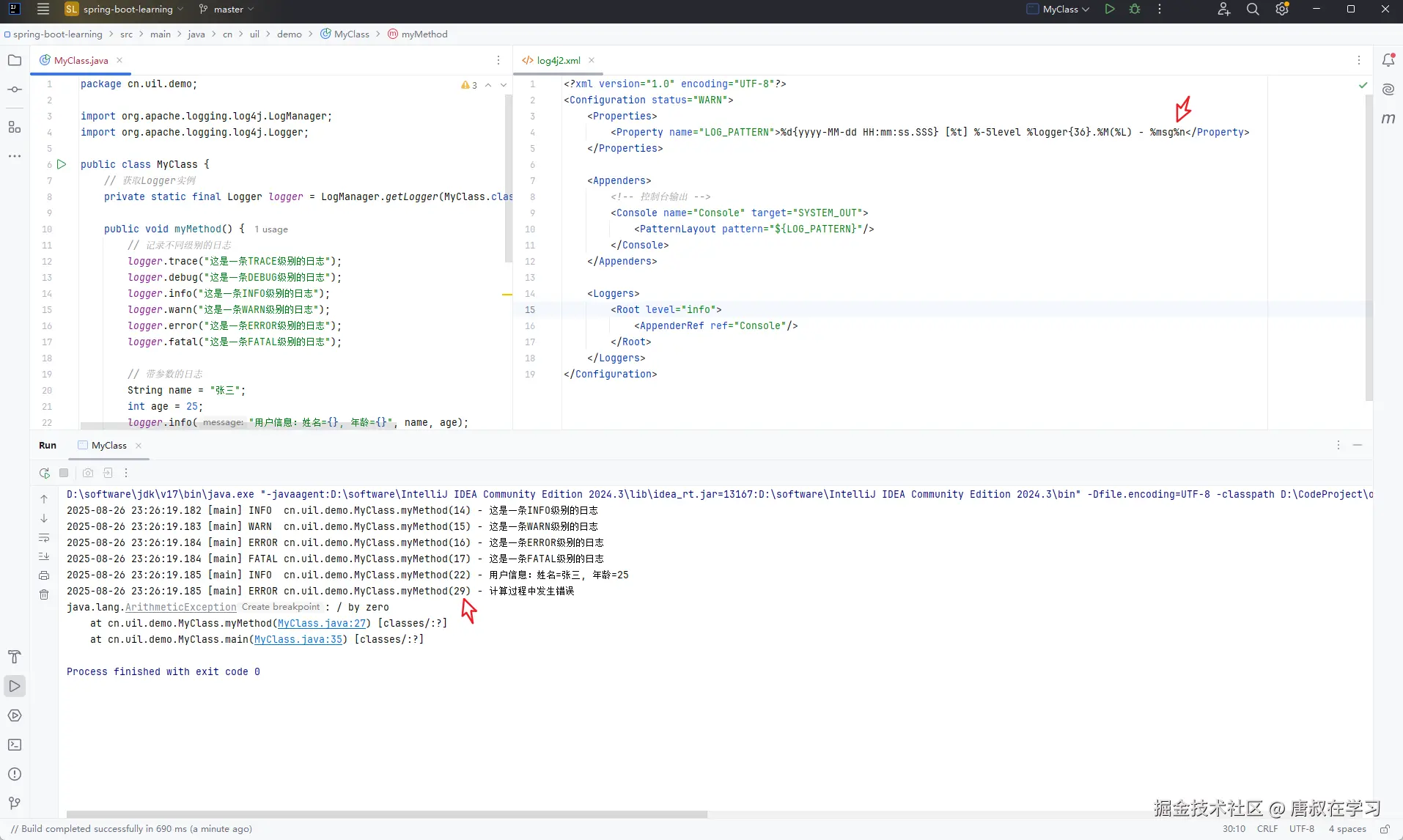Select the log4j2.xml editor tab
This screenshot has width=1403, height=840.
(558, 61)
